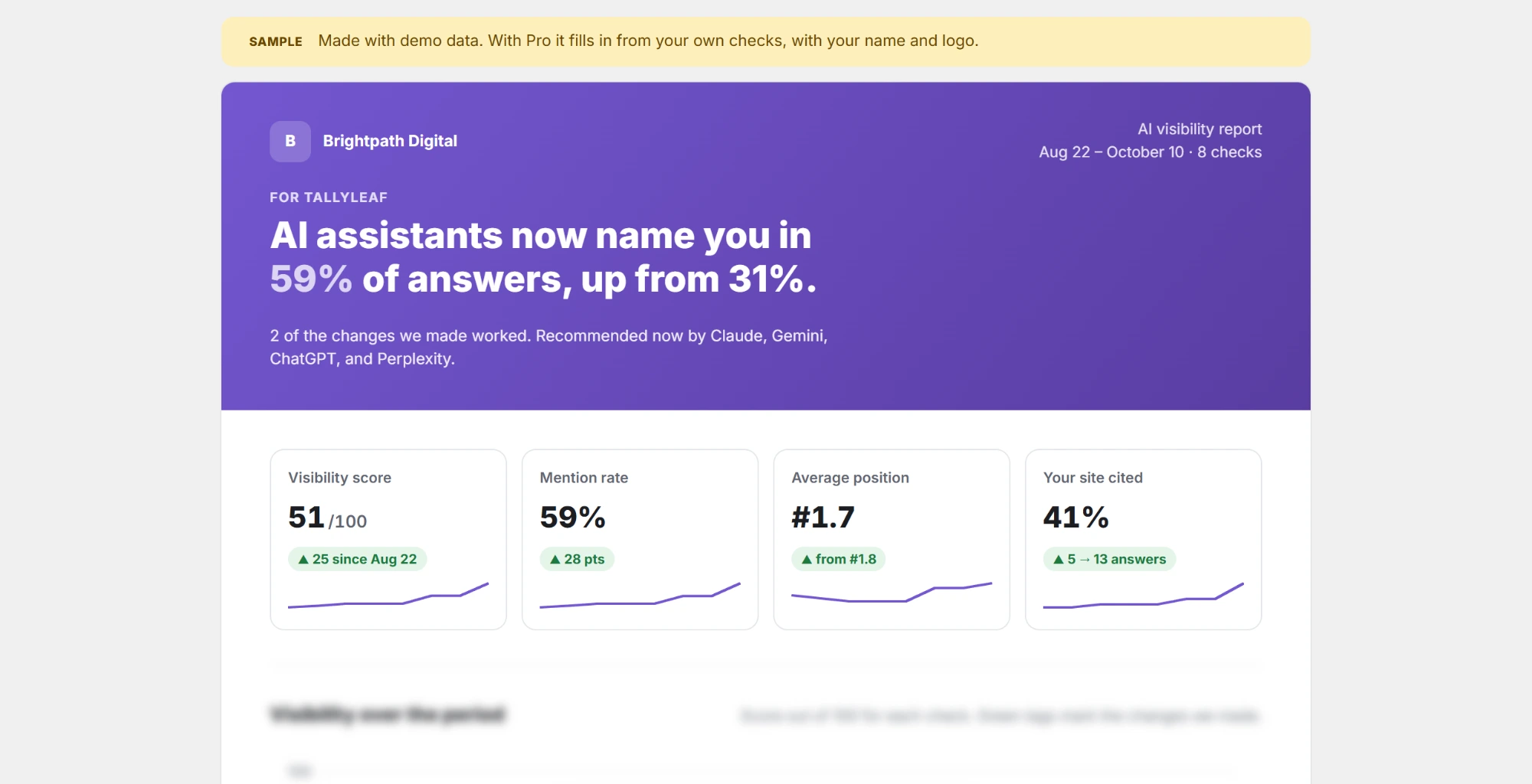The height and width of the screenshot is (784, 1532).
Task: Click the 51/100 visibility score value
Action: coord(327,518)
